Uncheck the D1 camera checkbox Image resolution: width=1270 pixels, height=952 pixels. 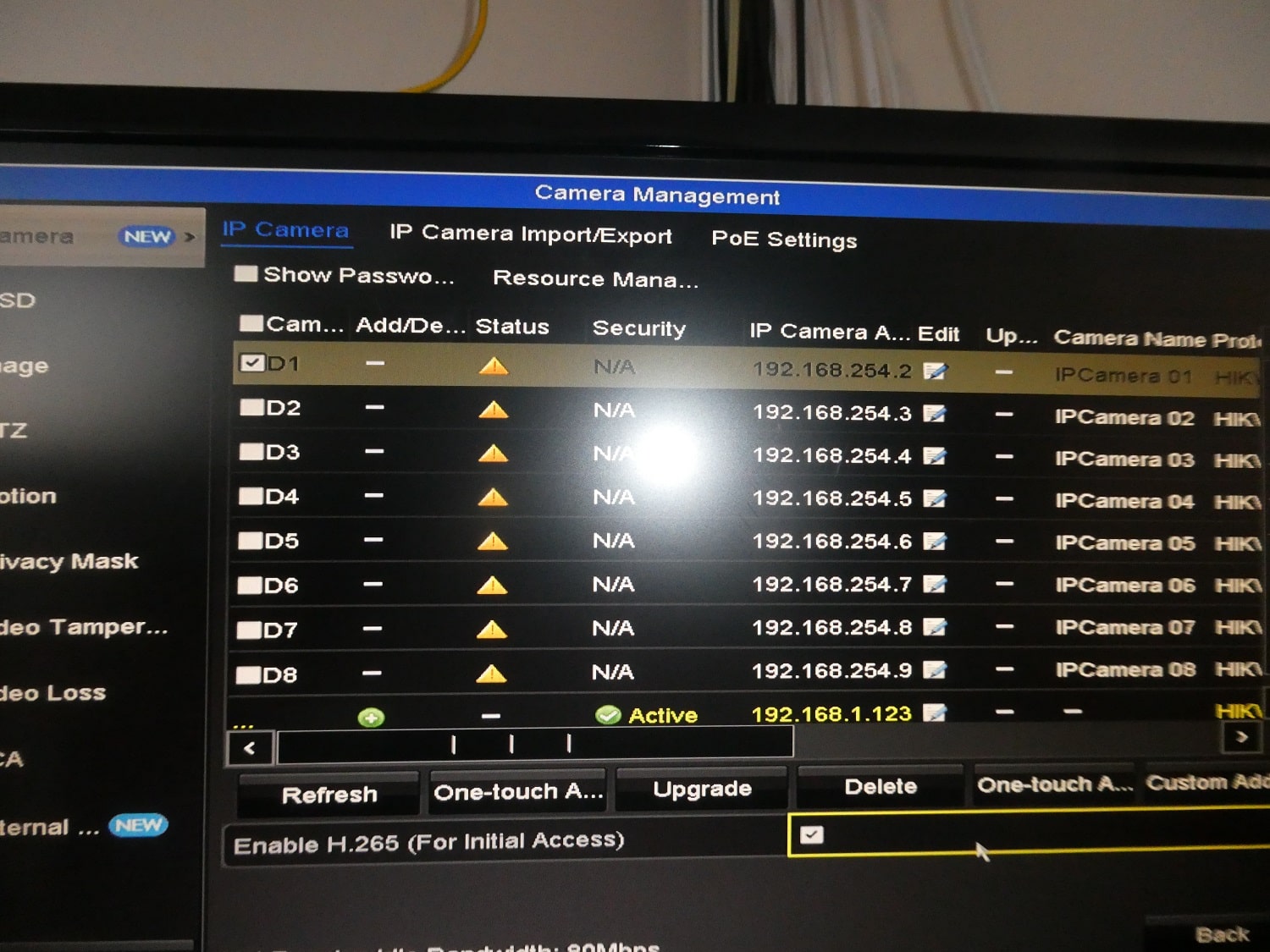[x=251, y=363]
